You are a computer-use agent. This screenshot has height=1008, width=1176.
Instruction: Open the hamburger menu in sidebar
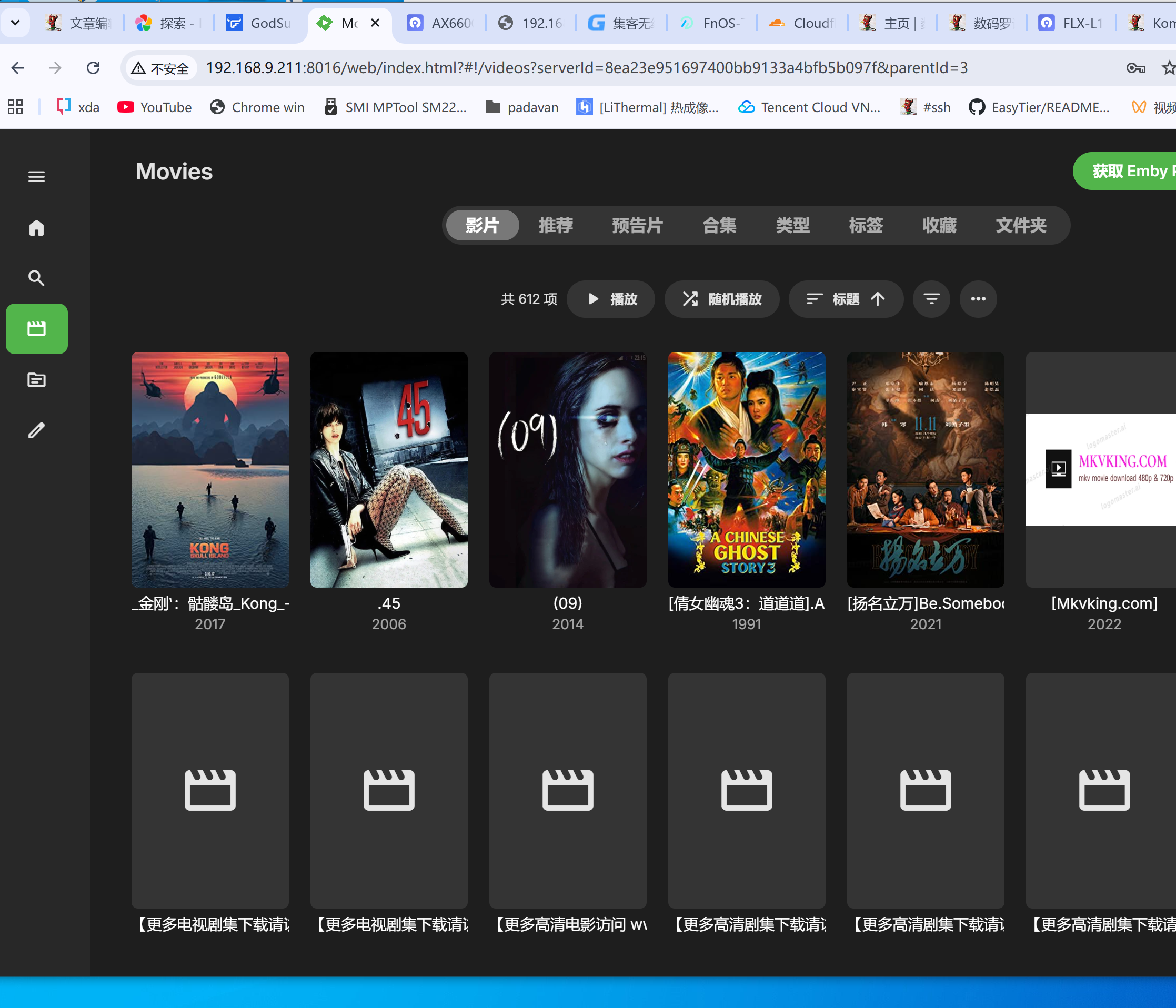(x=36, y=177)
